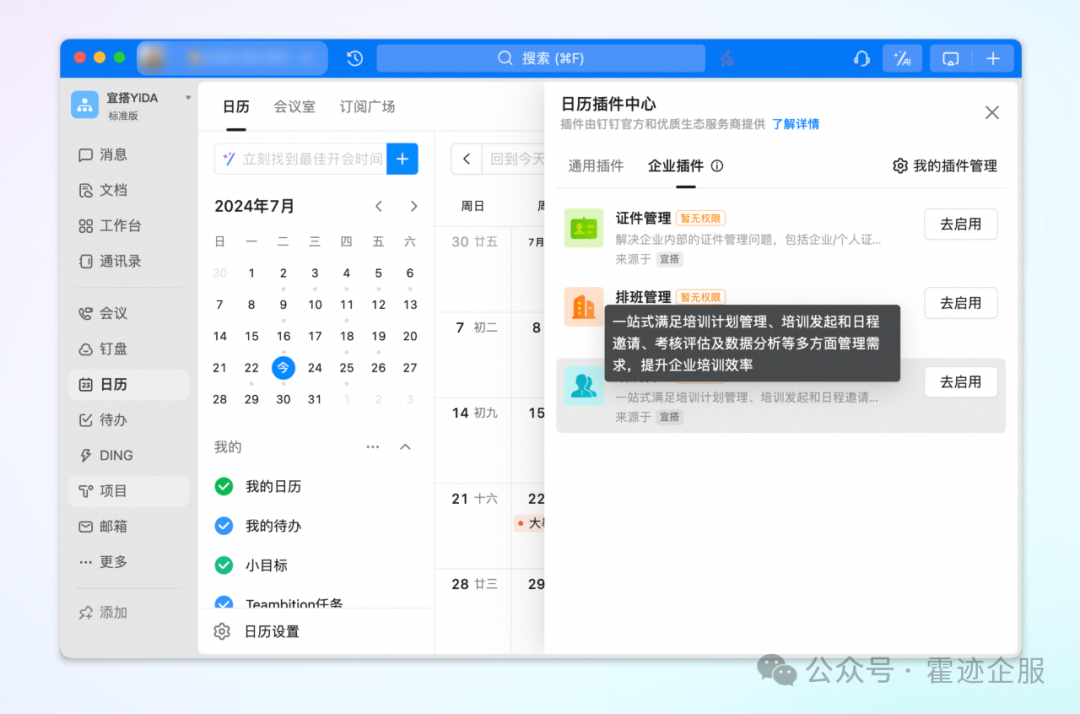This screenshot has height=714, width=1080.
Task: Click the 证件管理 plugin icon
Action: click(x=583, y=227)
